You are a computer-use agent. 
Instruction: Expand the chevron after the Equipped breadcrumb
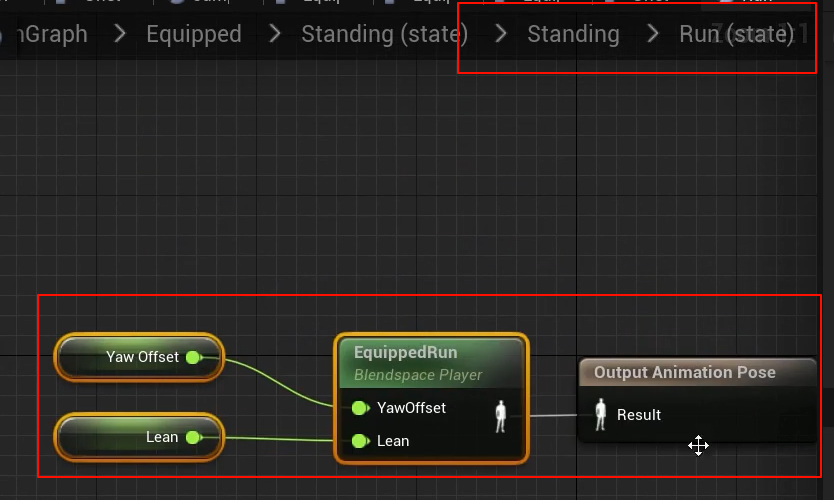[x=274, y=34]
